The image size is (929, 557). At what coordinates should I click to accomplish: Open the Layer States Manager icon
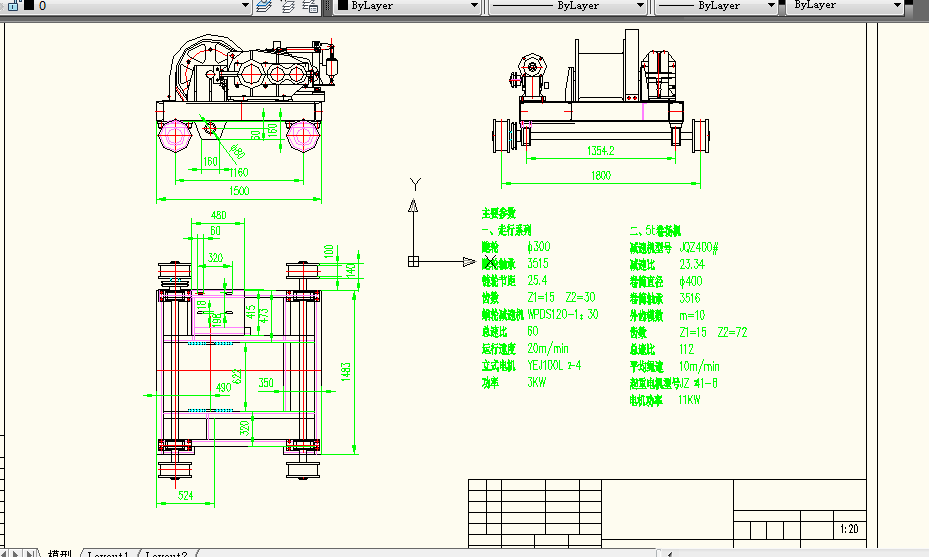(x=310, y=6)
